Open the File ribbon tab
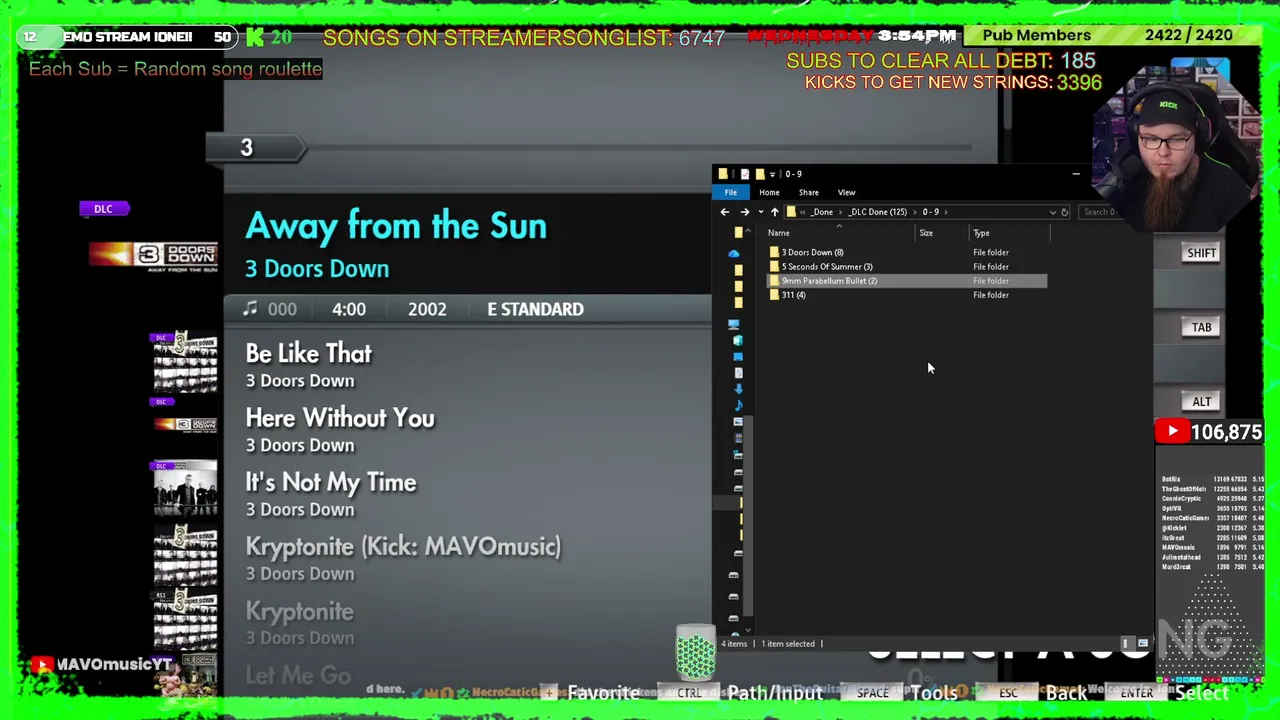The width and height of the screenshot is (1280, 720). [731, 192]
